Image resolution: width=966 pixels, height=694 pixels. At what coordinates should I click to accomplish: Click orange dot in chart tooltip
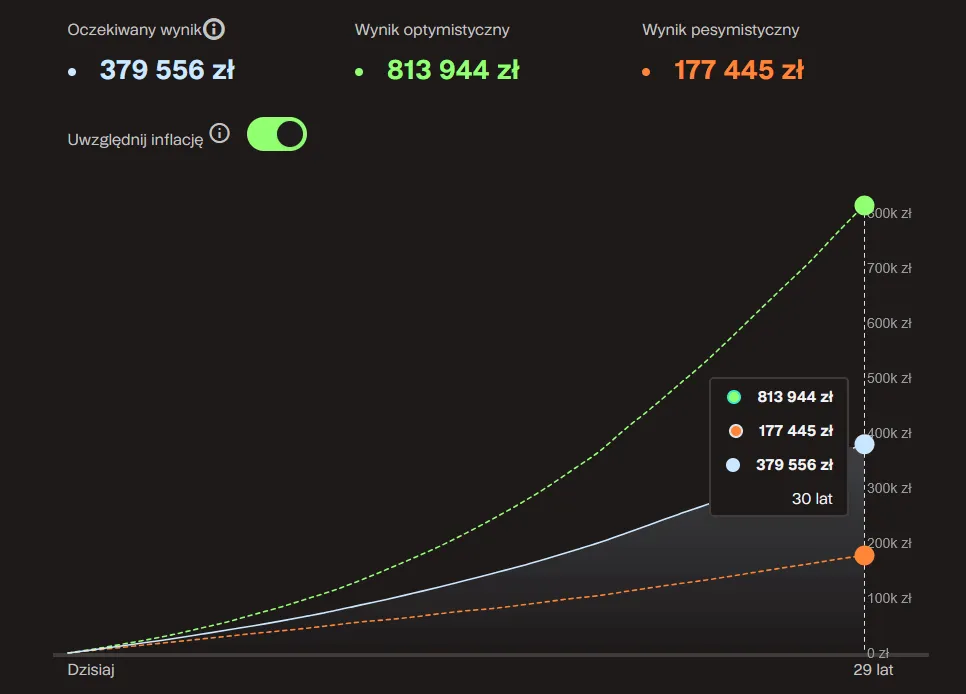coord(735,431)
